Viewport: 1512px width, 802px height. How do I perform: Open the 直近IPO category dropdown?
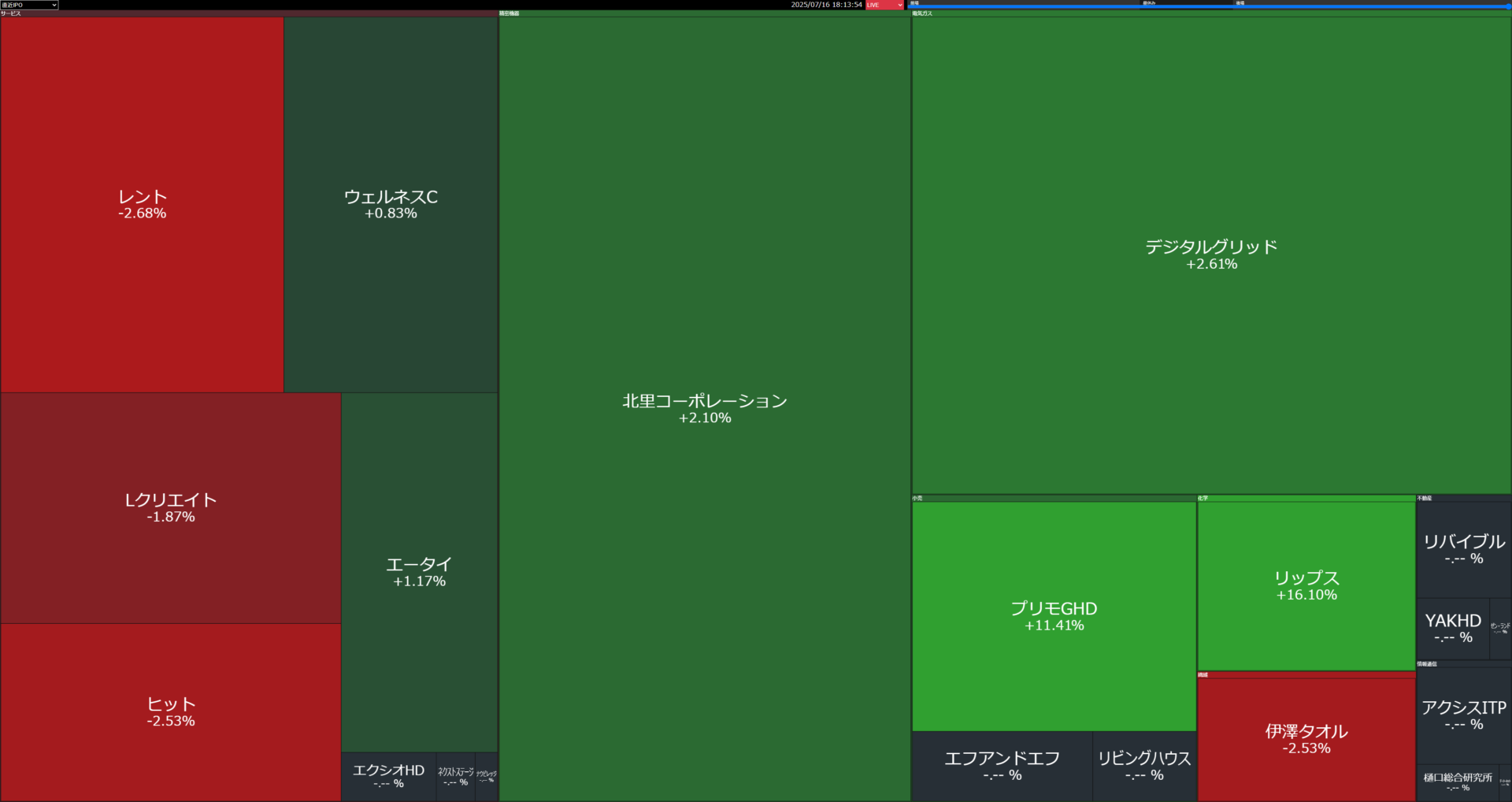click(x=29, y=5)
